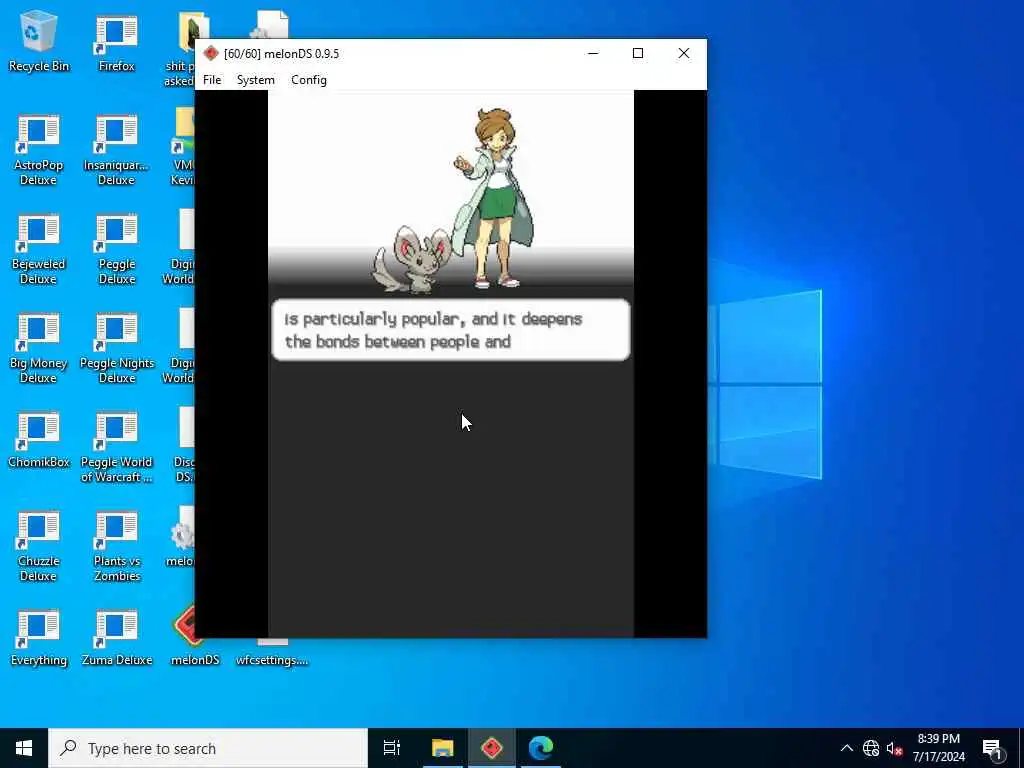
Task: Open Task View from the taskbar
Action: pyautogui.click(x=392, y=748)
